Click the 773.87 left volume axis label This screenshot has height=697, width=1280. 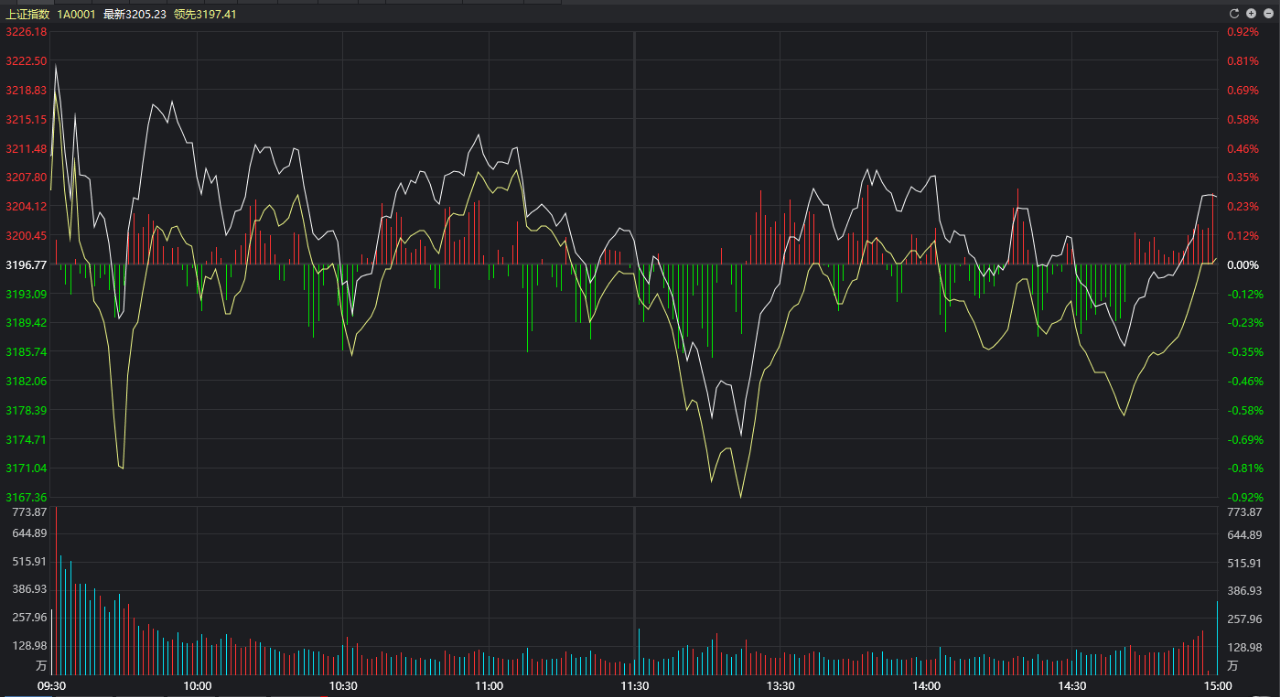30,511
